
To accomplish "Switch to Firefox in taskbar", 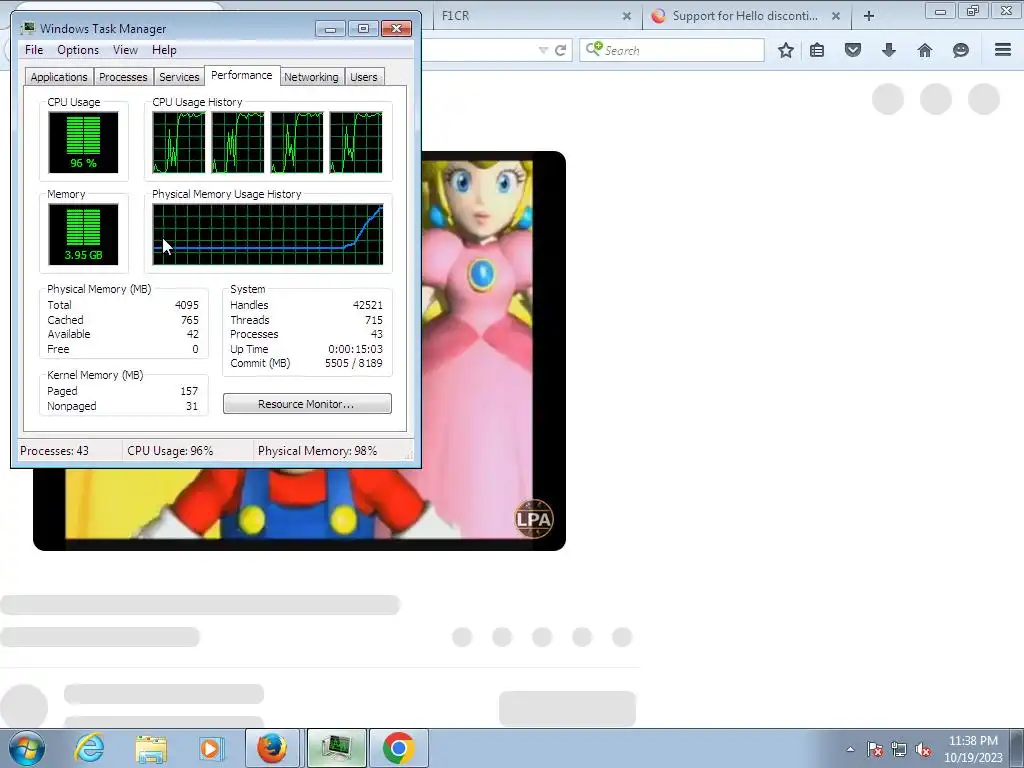I will (x=272, y=748).
